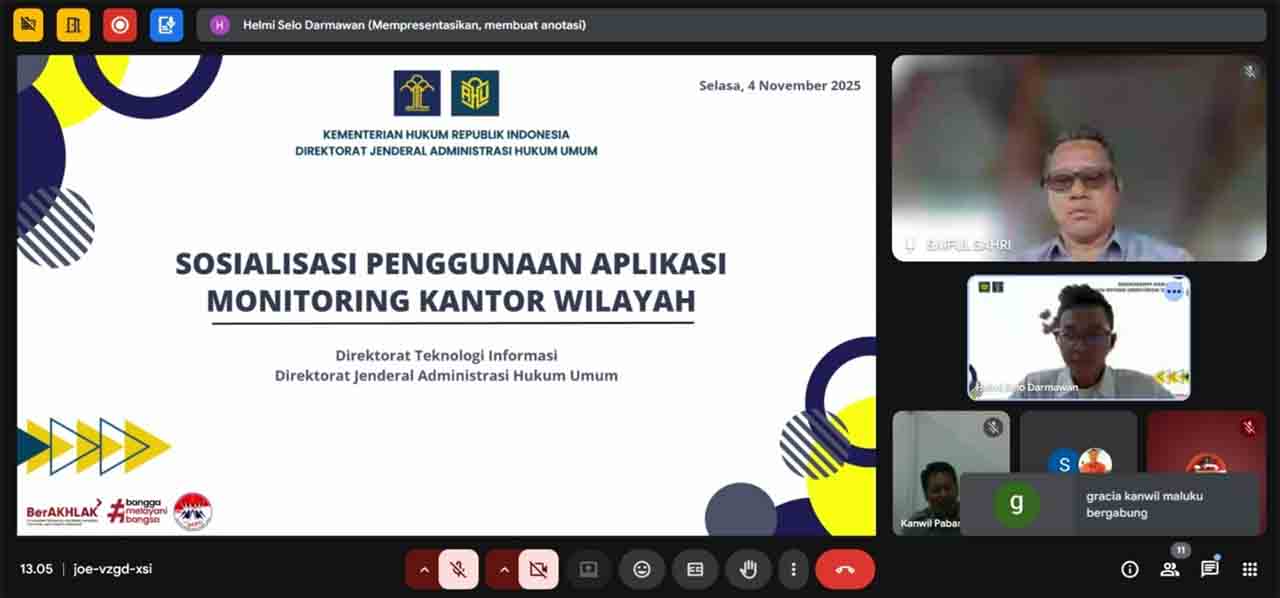The image size is (1280, 598).
Task: Click the yellow camera-off icon at top left
Action: click(28, 25)
